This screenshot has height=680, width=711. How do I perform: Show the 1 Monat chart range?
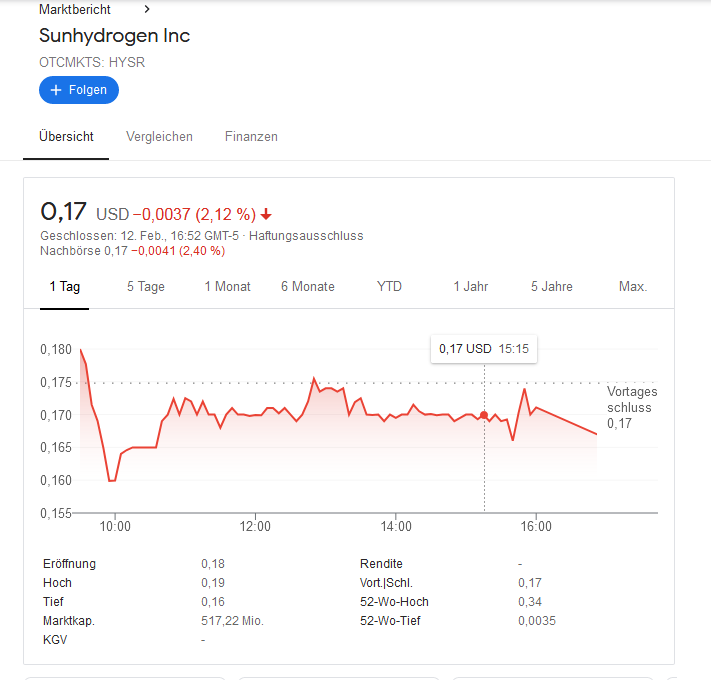click(228, 286)
